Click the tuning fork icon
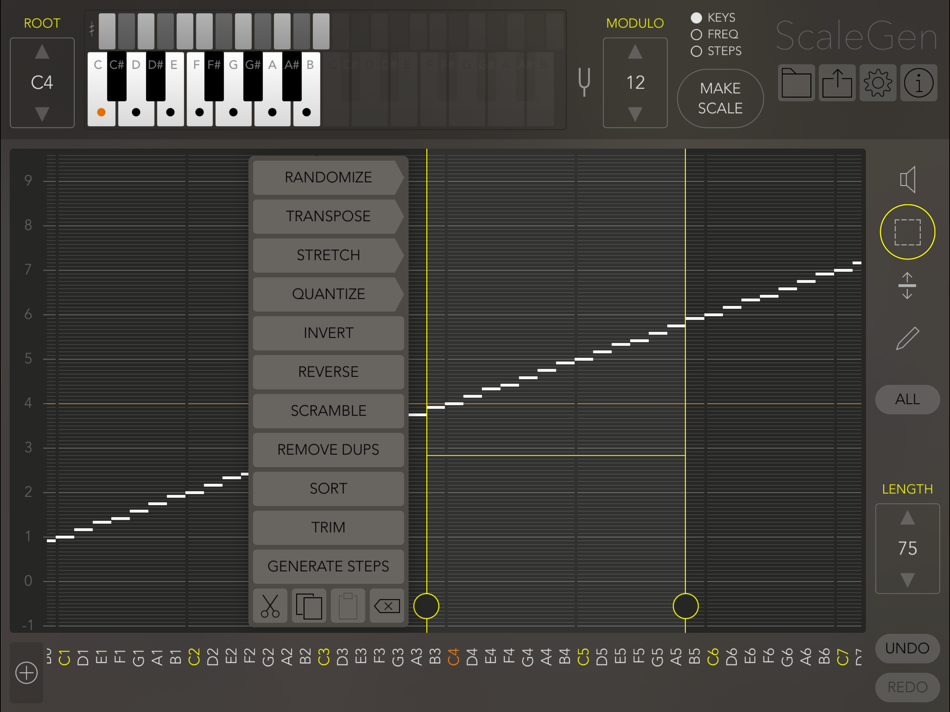The image size is (950, 712). tap(584, 84)
